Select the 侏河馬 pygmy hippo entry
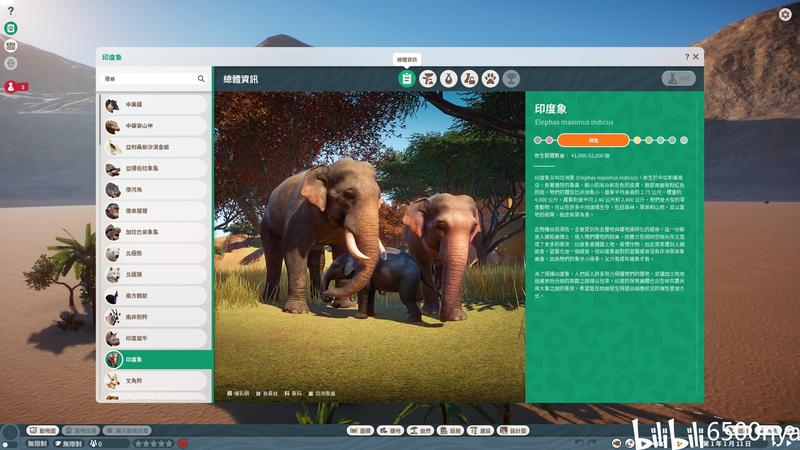This screenshot has width=800, height=450. click(155, 189)
